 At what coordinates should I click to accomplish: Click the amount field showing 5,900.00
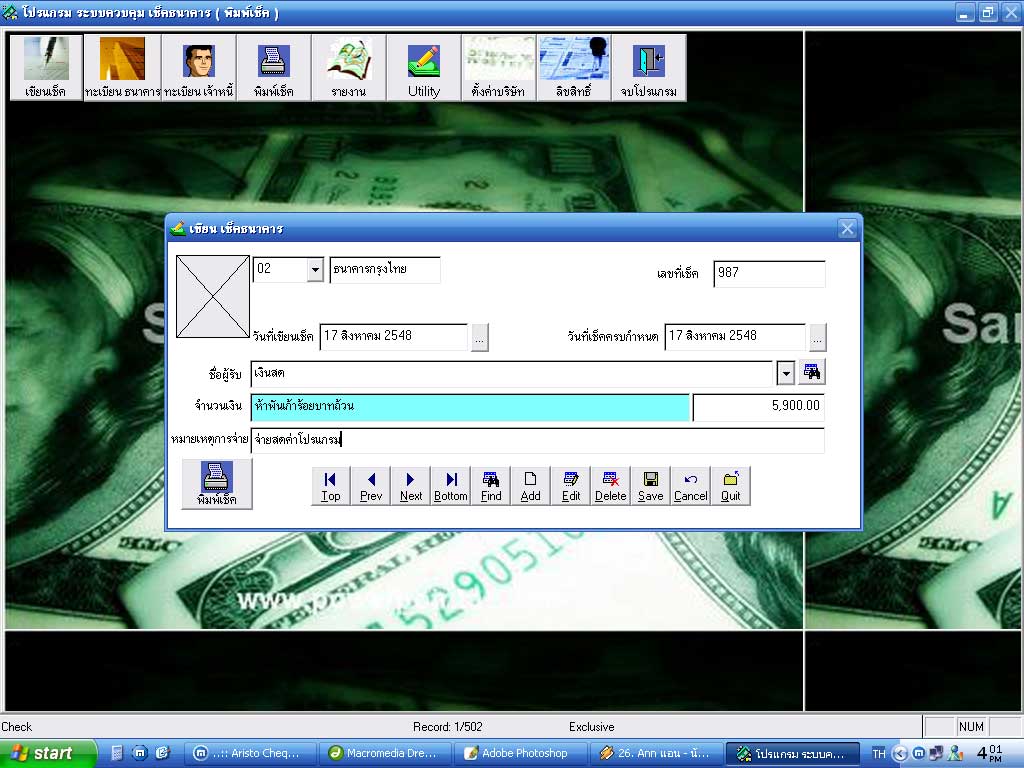click(758, 406)
